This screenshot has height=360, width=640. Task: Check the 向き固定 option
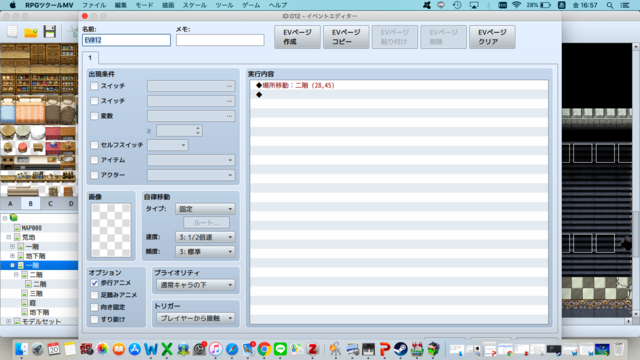tap(94, 307)
